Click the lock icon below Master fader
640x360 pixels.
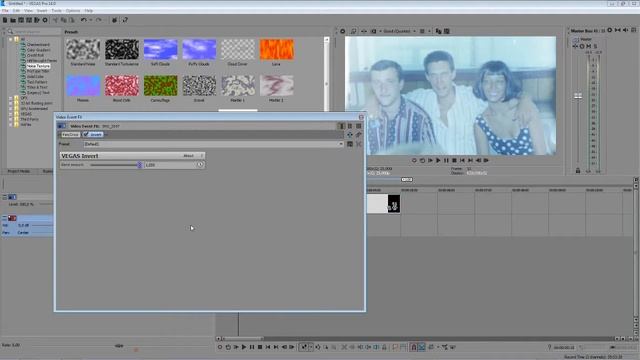coord(578,171)
